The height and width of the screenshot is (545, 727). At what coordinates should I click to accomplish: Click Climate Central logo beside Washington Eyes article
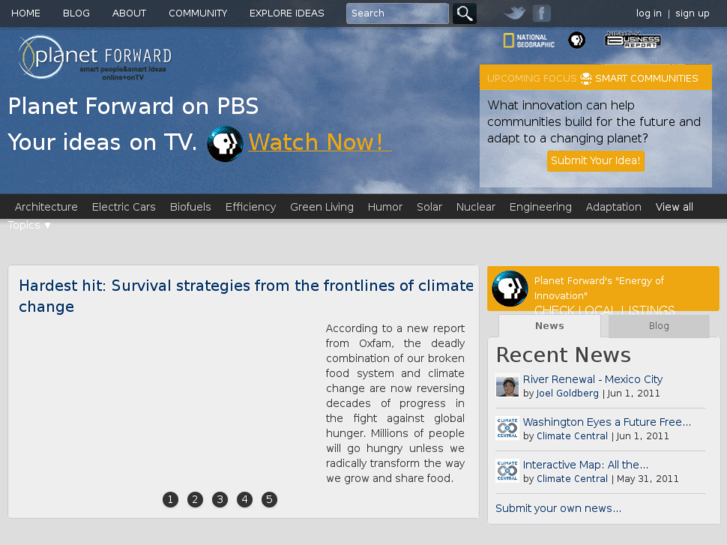(507, 428)
